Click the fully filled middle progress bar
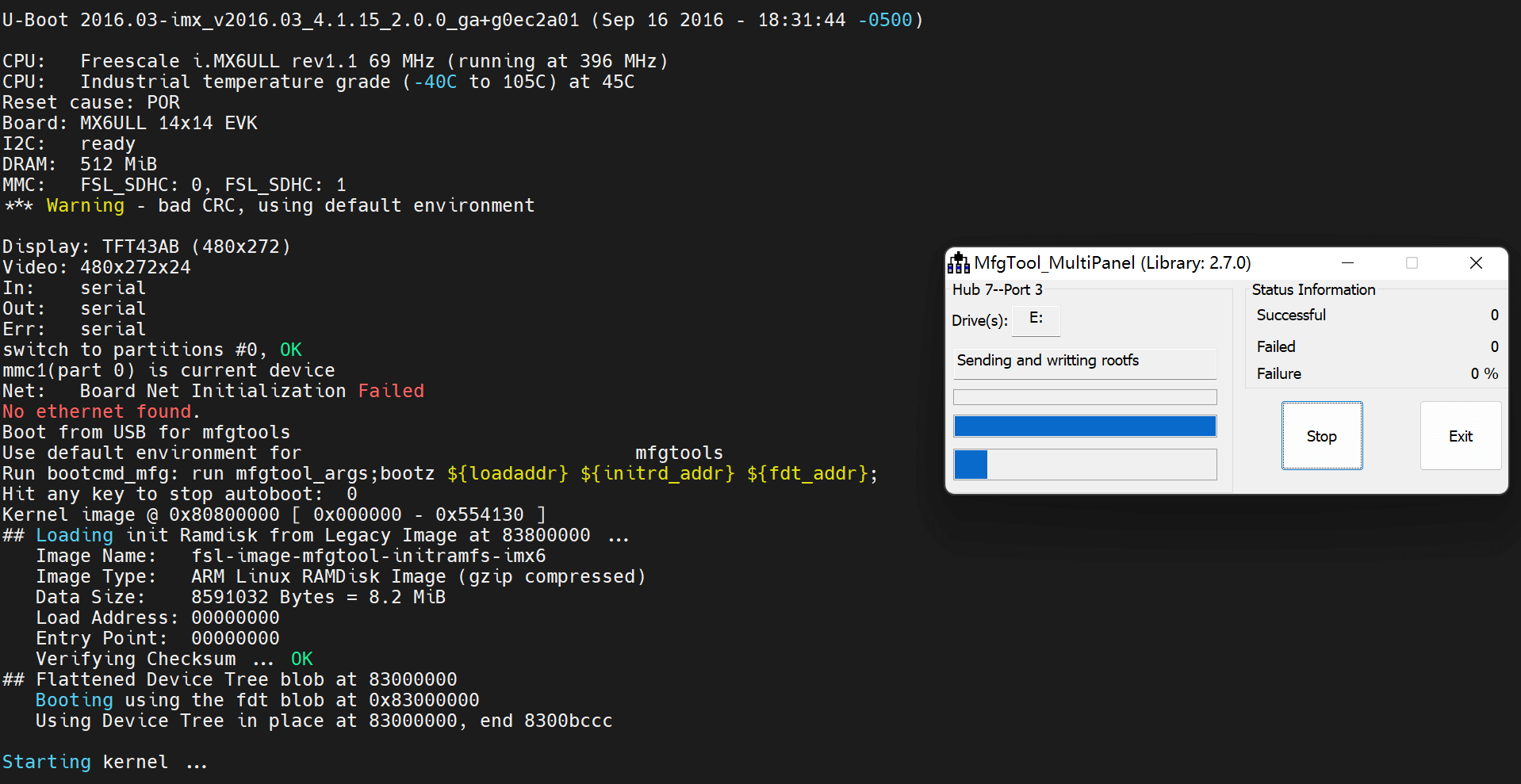This screenshot has height=784, width=1521. click(1084, 426)
